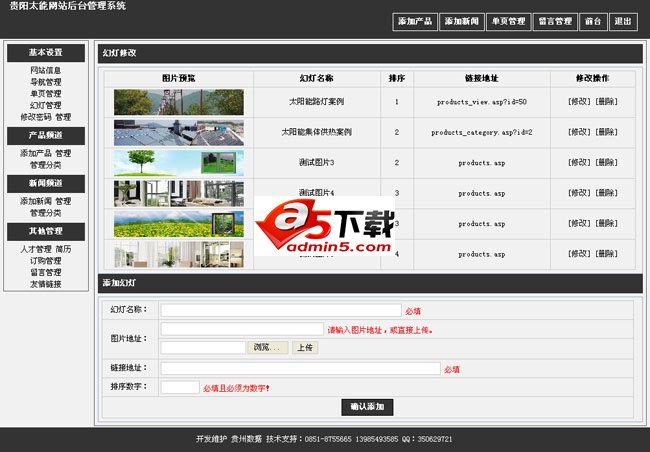Click [删除] for 太阳能集体供热案例
Image resolution: width=650 pixels, height=452 pixels.
[606, 132]
